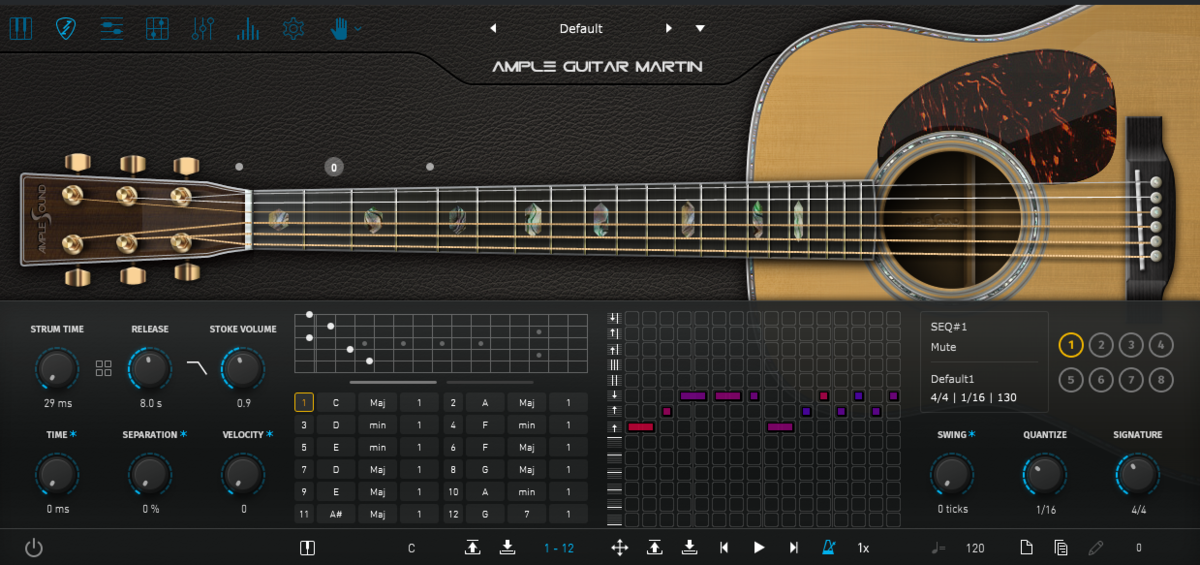Open chord 12 type 7 dropdown

click(x=527, y=514)
